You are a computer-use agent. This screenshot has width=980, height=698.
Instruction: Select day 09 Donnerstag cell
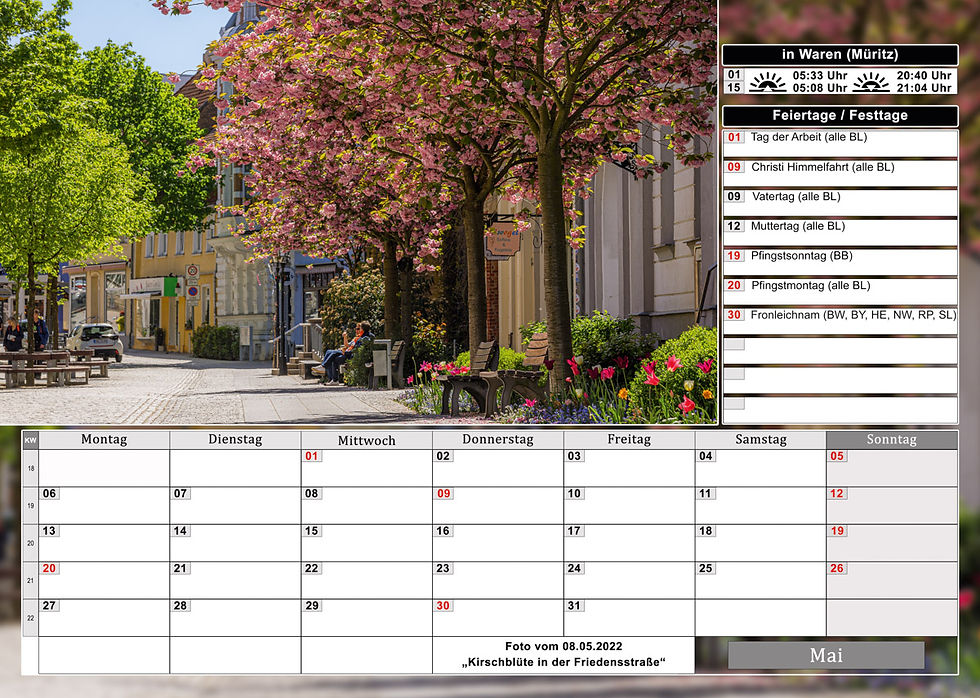tap(498, 506)
